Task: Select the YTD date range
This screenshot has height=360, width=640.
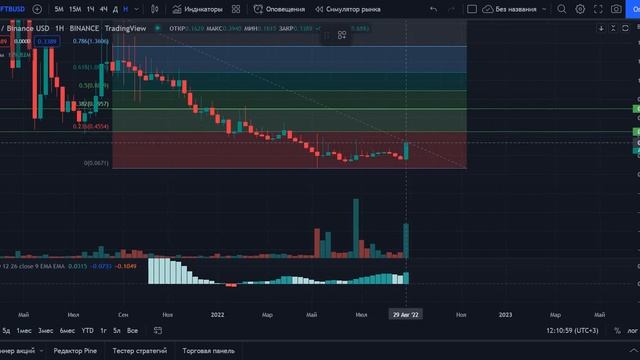Action: (x=87, y=331)
